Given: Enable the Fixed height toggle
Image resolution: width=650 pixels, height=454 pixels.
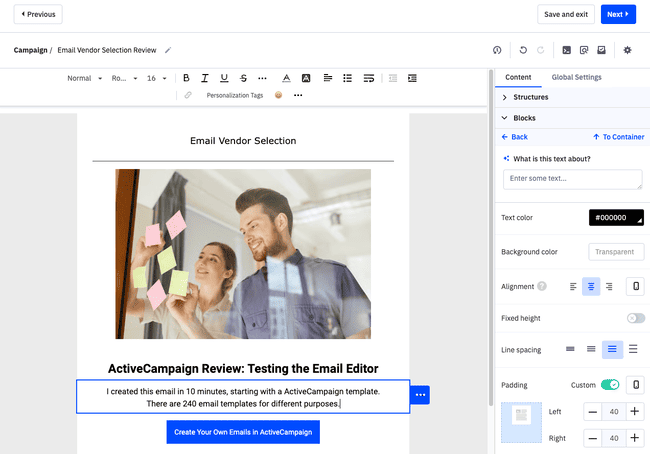Looking at the screenshot, I should click(x=635, y=318).
